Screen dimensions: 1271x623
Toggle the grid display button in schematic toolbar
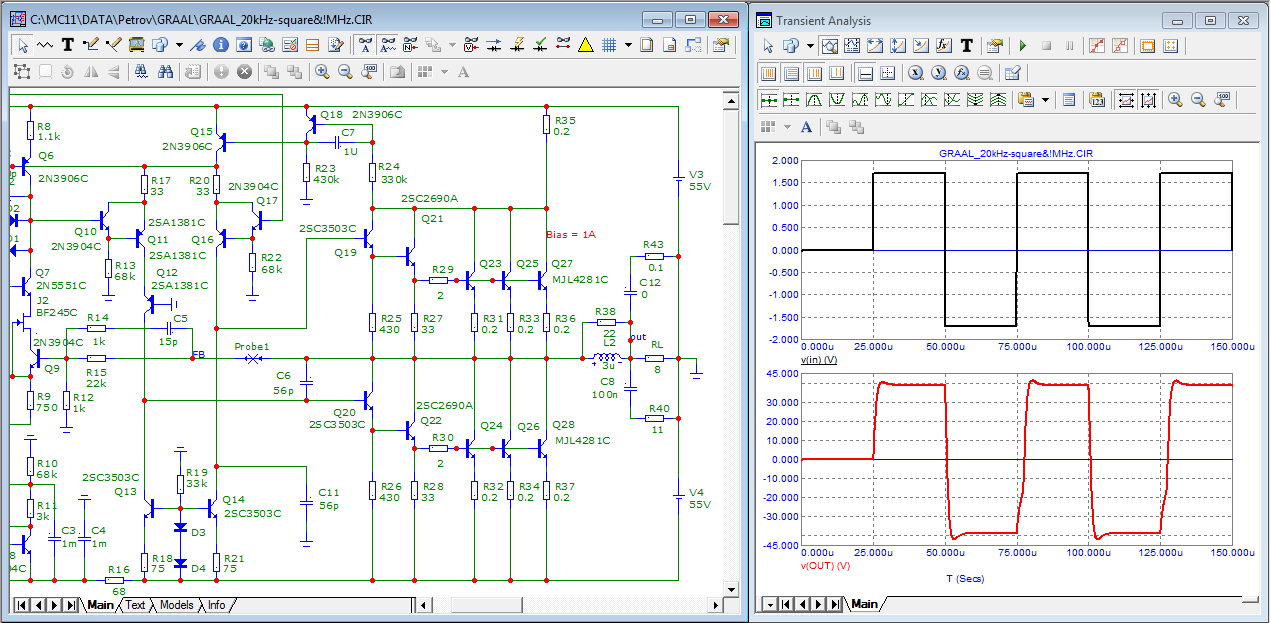(x=609, y=45)
